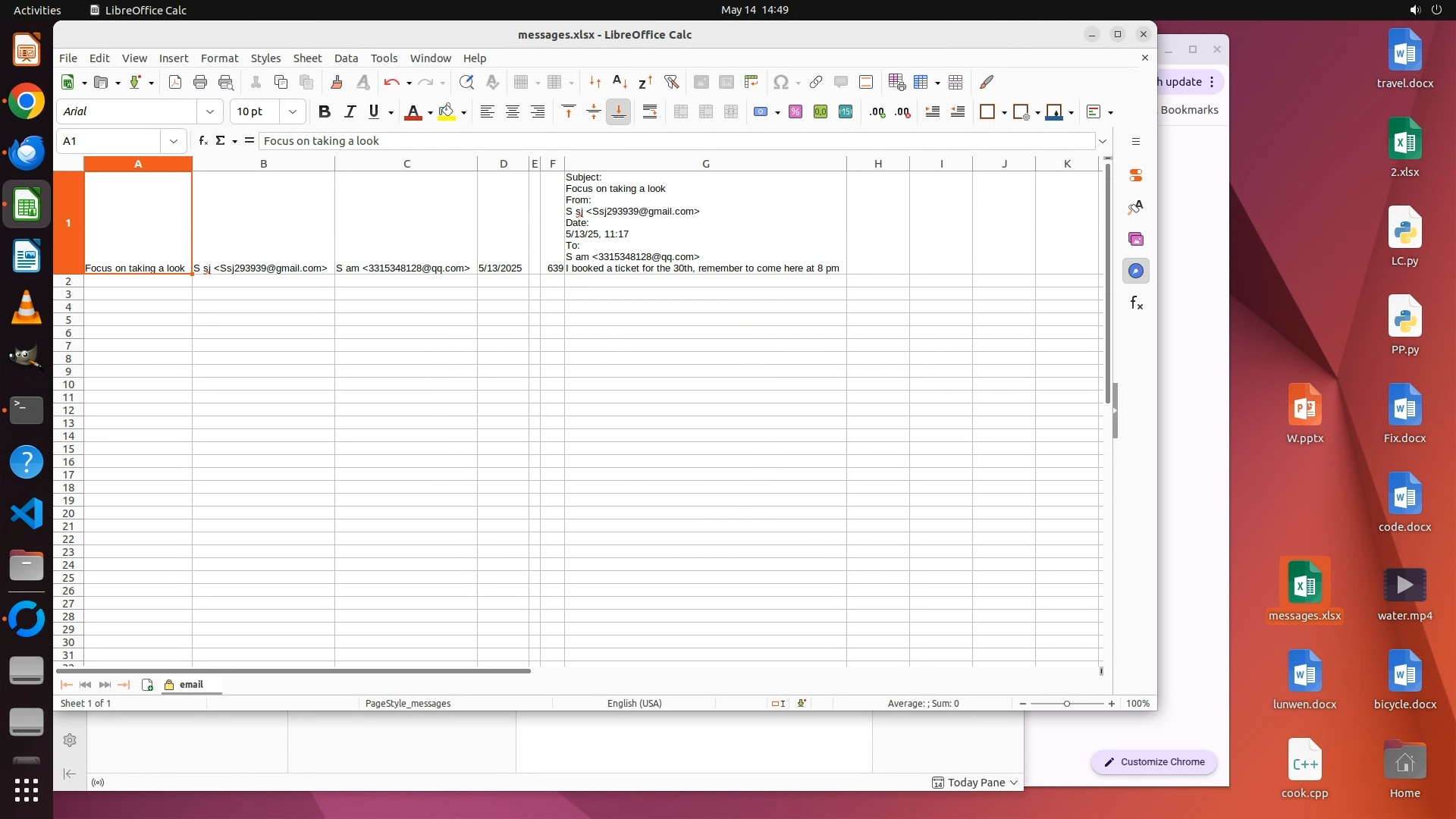Click the Format as Percent icon
This screenshot has width=1456, height=819.
(x=795, y=111)
